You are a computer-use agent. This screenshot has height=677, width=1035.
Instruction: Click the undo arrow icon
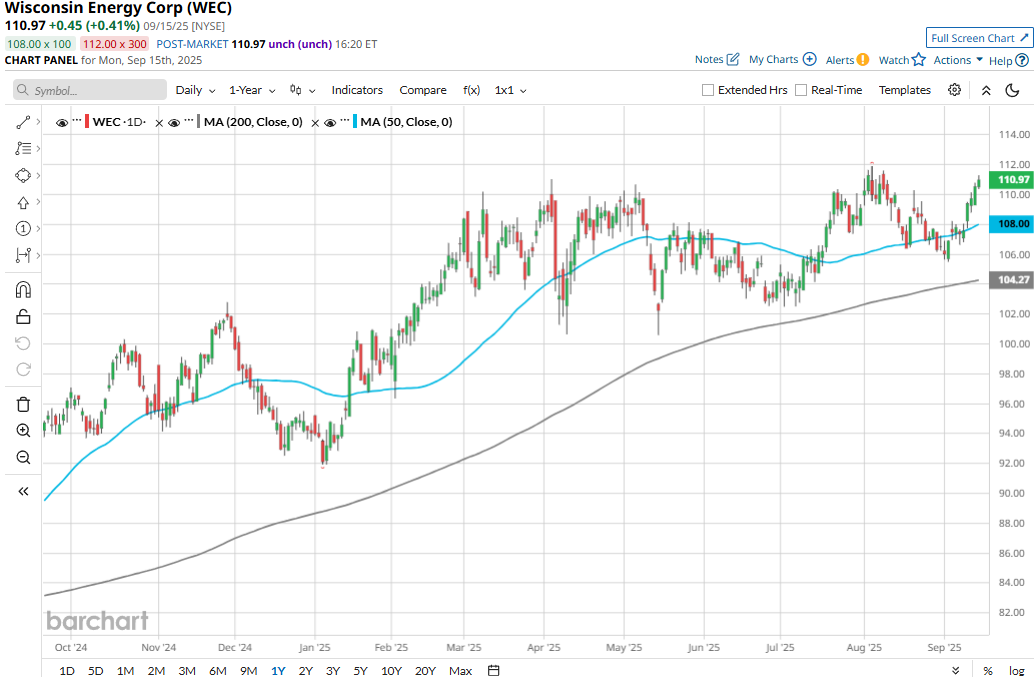(23, 343)
